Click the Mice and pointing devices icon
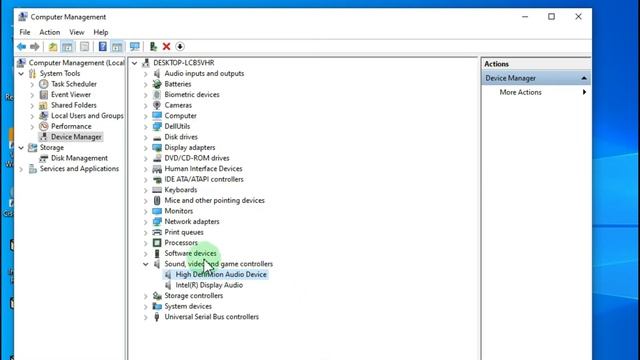The image size is (640, 360). 157,201
